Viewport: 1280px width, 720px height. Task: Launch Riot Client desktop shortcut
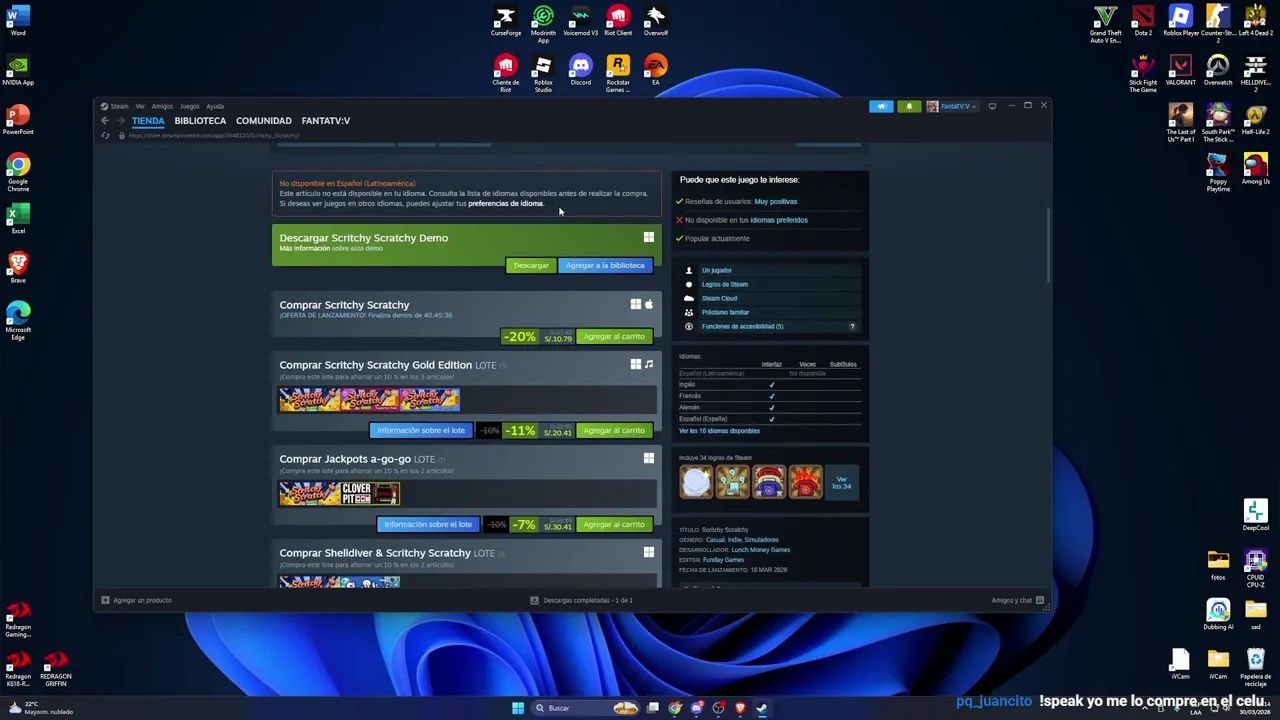click(618, 21)
